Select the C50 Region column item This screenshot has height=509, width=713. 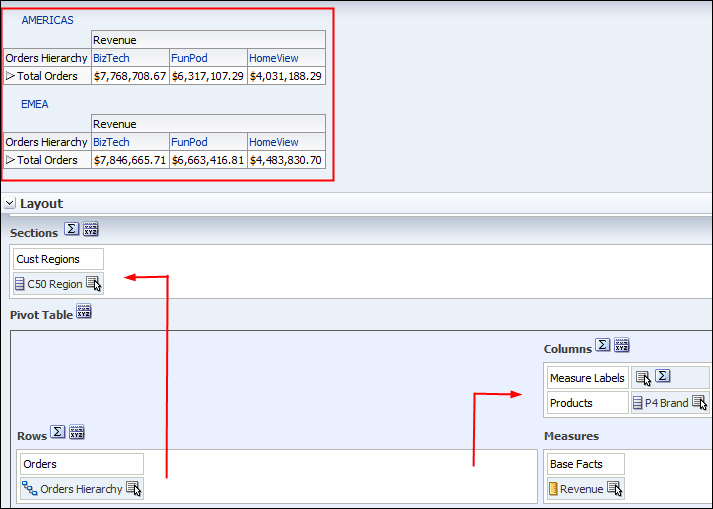coord(58,284)
